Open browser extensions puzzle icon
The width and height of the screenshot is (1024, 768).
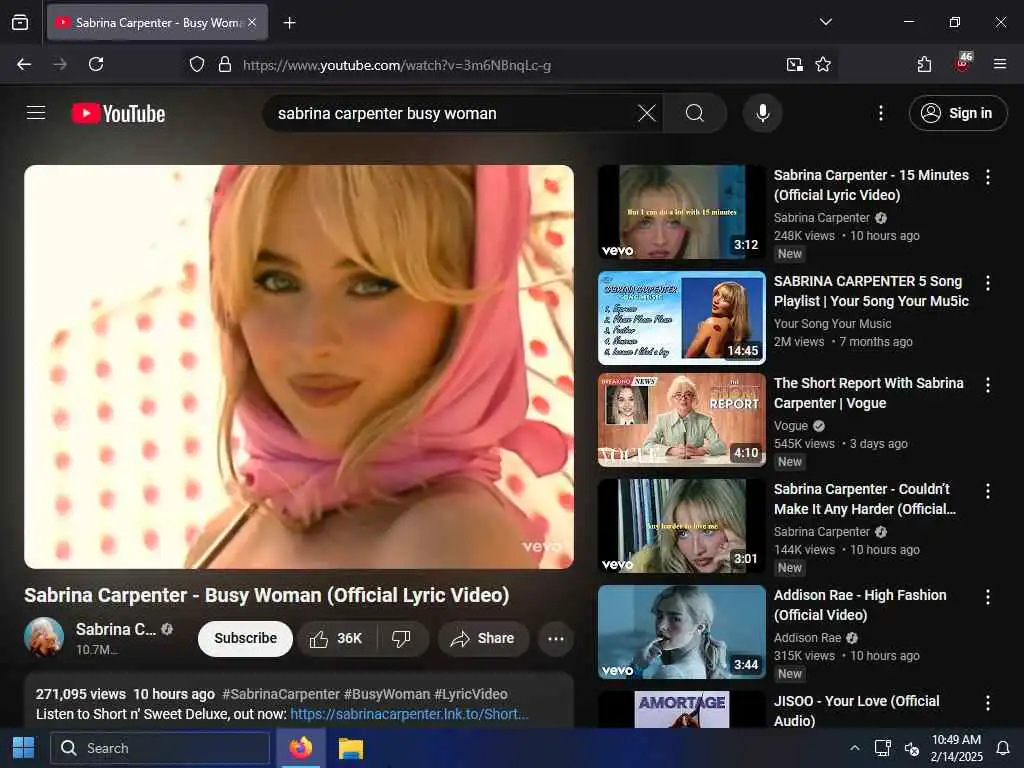pos(924,64)
